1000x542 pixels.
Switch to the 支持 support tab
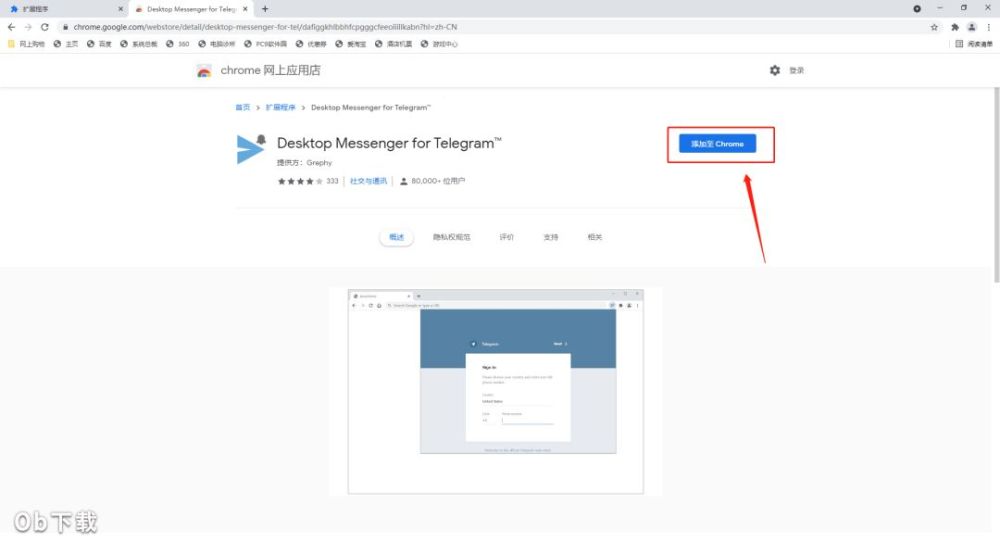point(550,237)
